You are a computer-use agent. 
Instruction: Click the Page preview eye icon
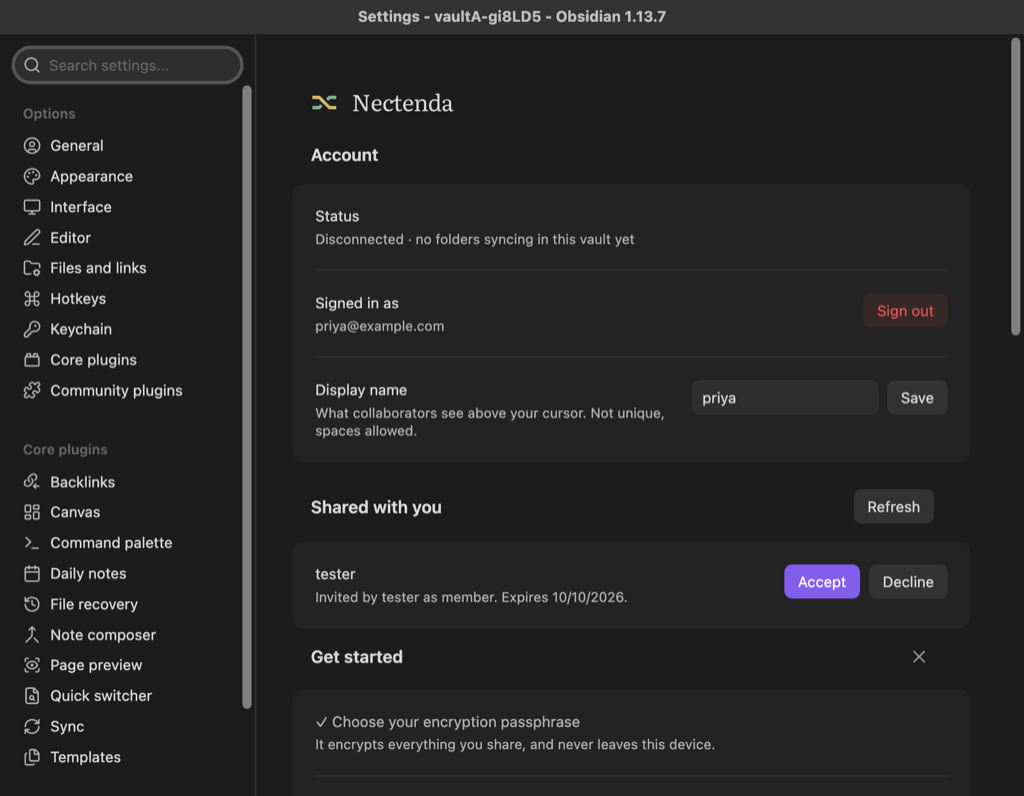(x=32, y=665)
